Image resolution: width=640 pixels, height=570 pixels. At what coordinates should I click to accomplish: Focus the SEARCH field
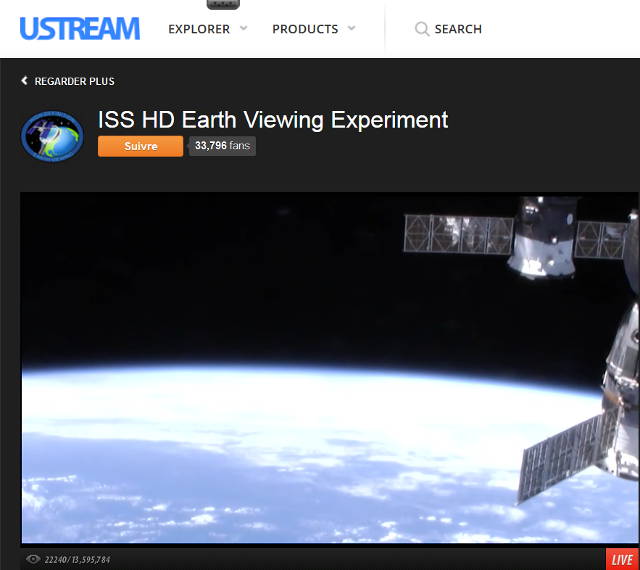458,29
